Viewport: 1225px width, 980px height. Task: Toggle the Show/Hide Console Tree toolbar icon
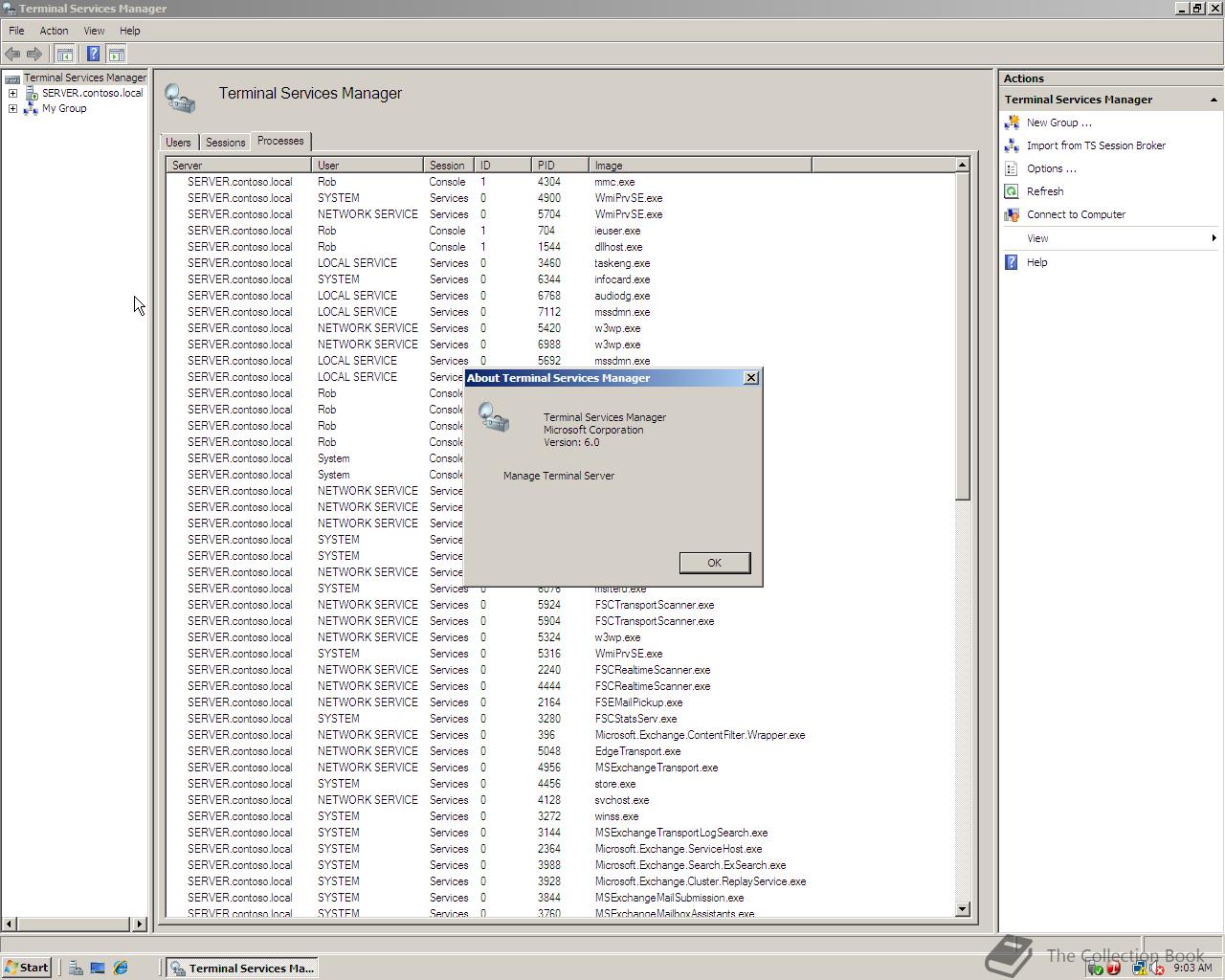click(x=64, y=55)
